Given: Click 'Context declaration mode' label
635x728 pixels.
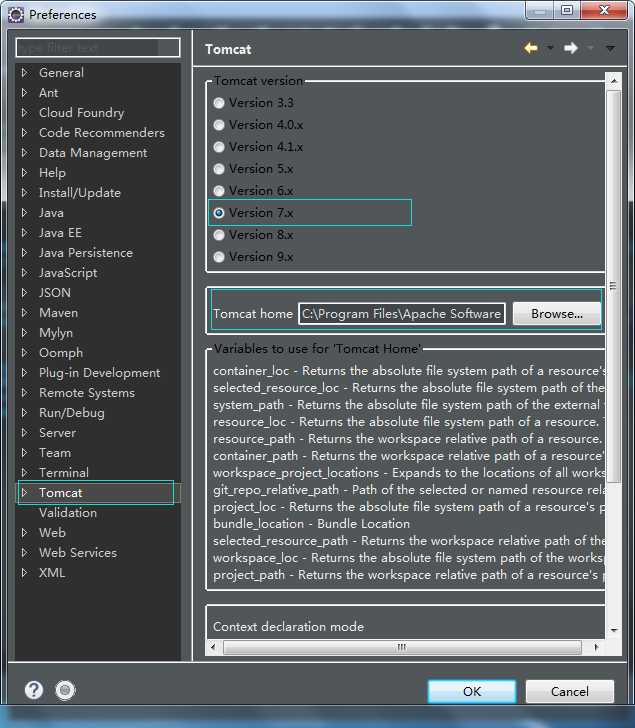Looking at the screenshot, I should pyautogui.click(x=288, y=627).
